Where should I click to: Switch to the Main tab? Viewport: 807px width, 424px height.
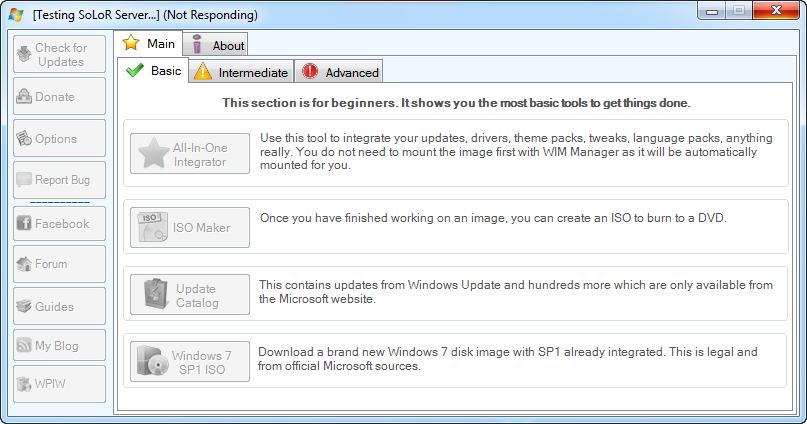pos(148,43)
